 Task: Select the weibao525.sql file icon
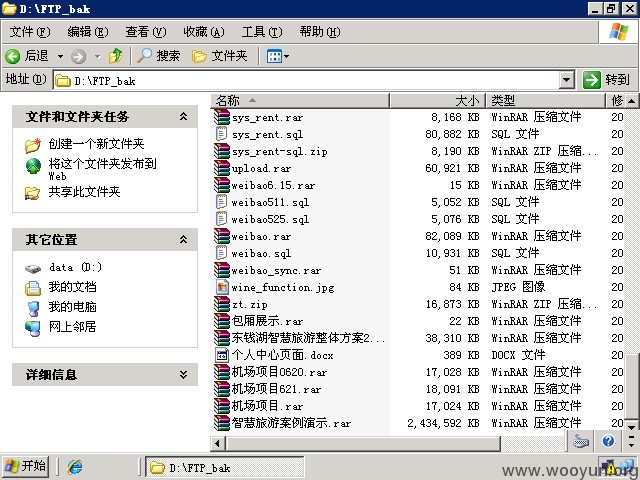click(x=222, y=219)
